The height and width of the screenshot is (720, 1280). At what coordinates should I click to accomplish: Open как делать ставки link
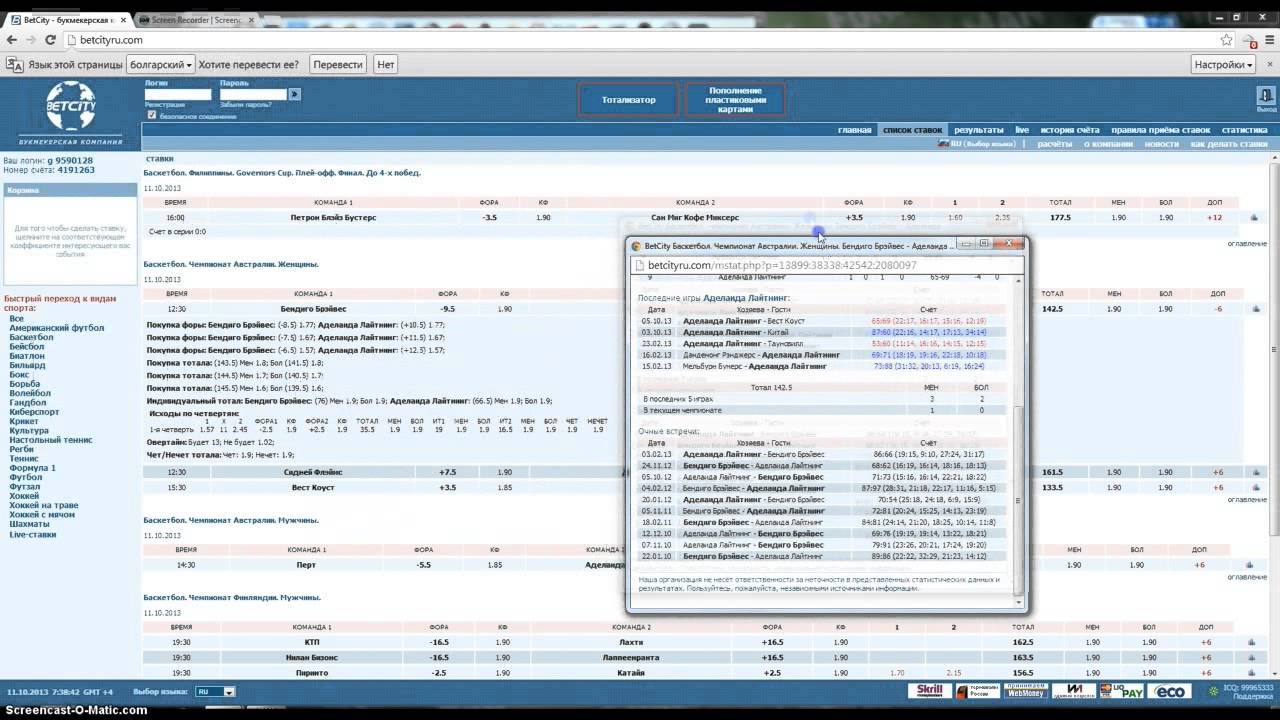[x=1229, y=144]
